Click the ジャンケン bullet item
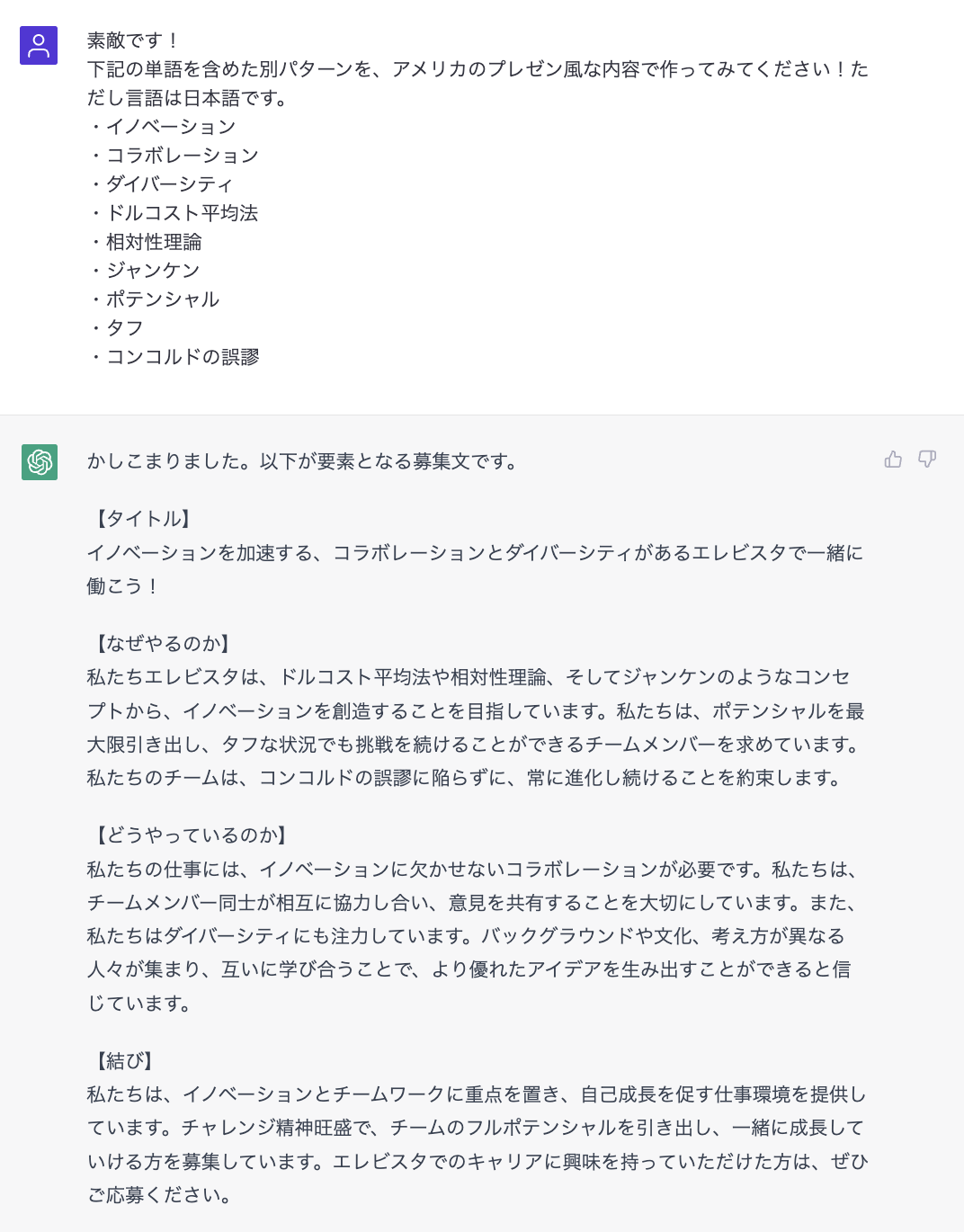The image size is (964, 1232). [153, 271]
